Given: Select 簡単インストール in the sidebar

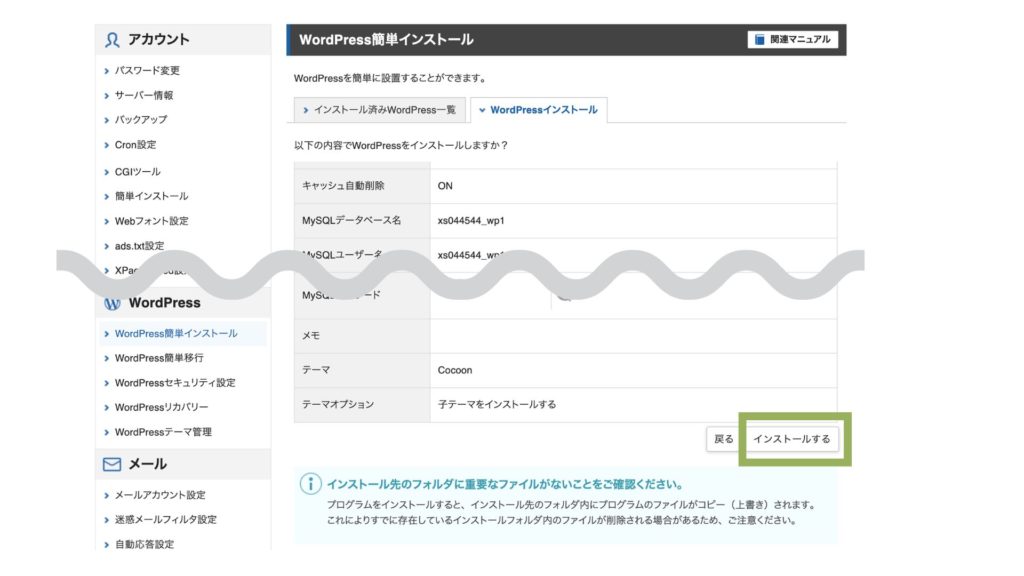Looking at the screenshot, I should 151,196.
